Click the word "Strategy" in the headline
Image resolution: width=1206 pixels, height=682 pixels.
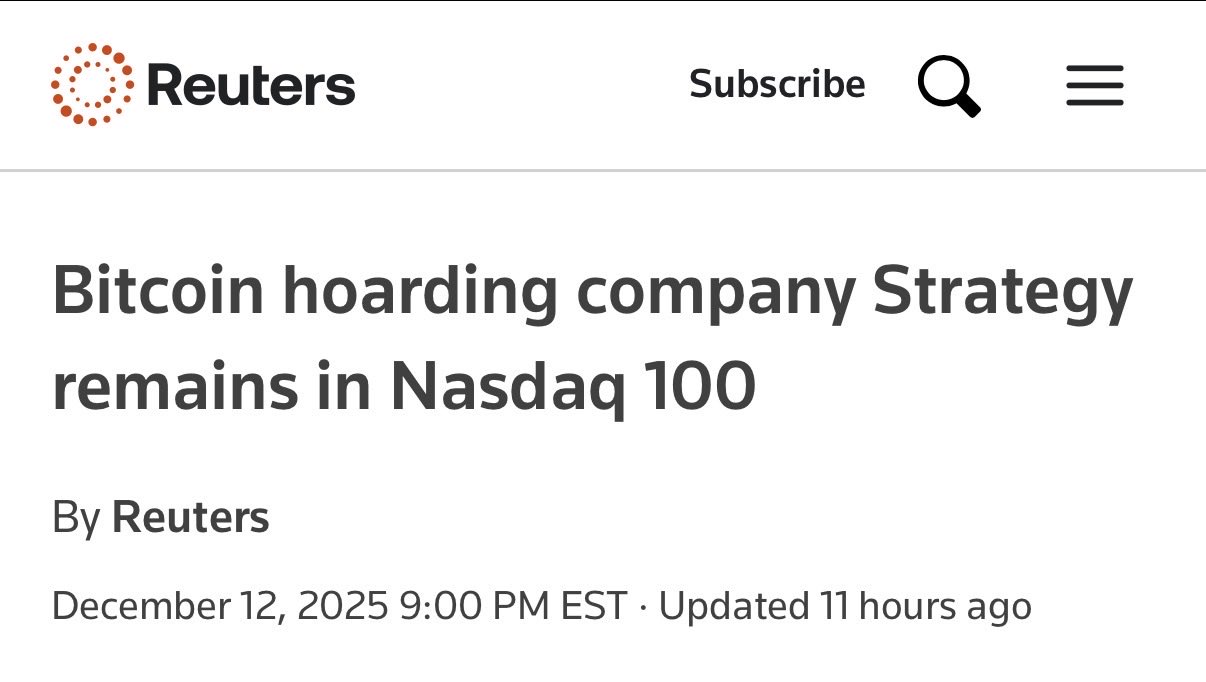pyautogui.click(x=1002, y=291)
